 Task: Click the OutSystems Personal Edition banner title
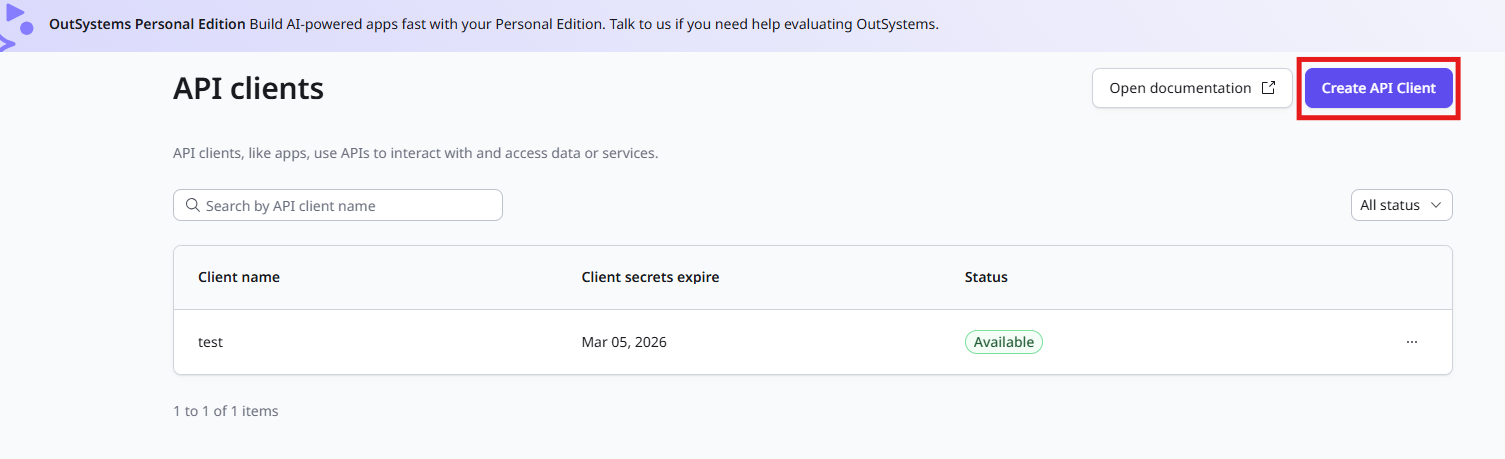coord(147,24)
